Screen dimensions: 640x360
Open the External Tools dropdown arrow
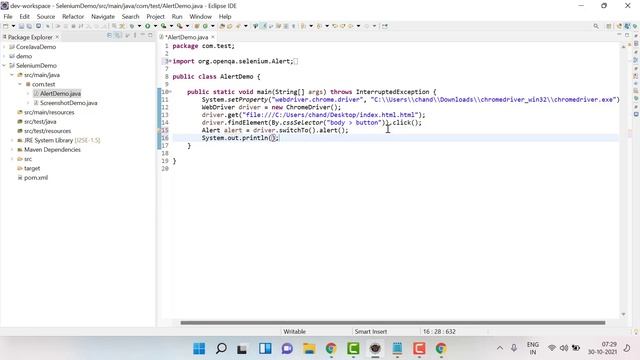click(x=187, y=26)
